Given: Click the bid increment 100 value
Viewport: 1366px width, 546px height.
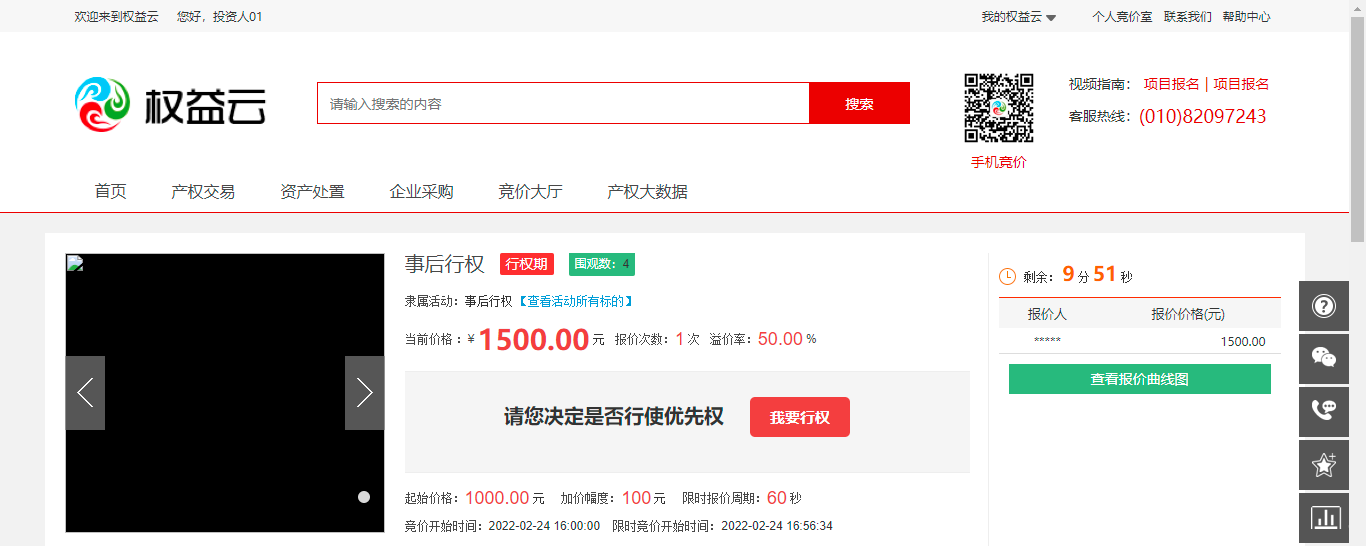Looking at the screenshot, I should [x=636, y=498].
